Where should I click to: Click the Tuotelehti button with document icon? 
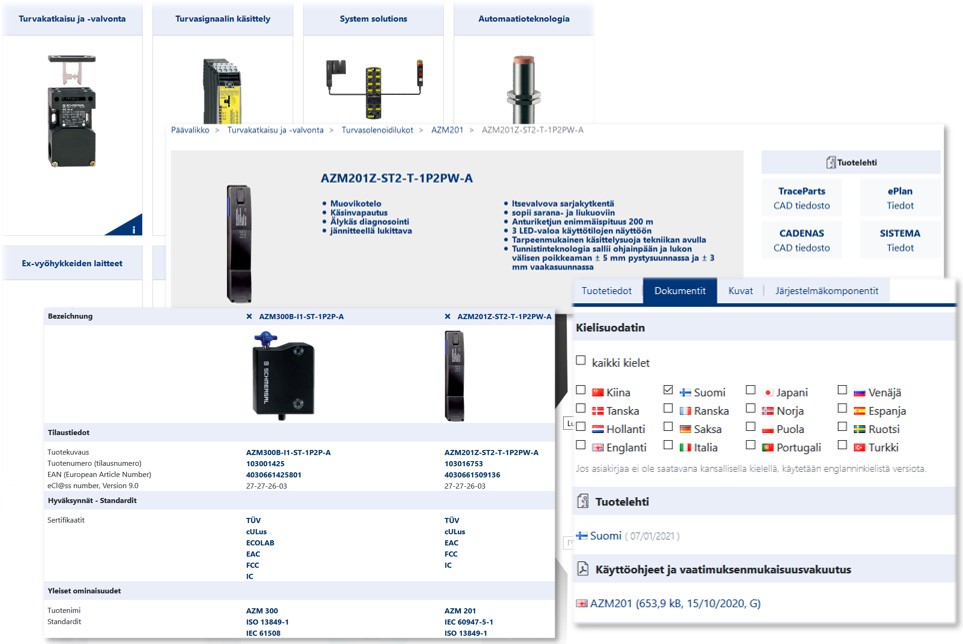click(851, 163)
